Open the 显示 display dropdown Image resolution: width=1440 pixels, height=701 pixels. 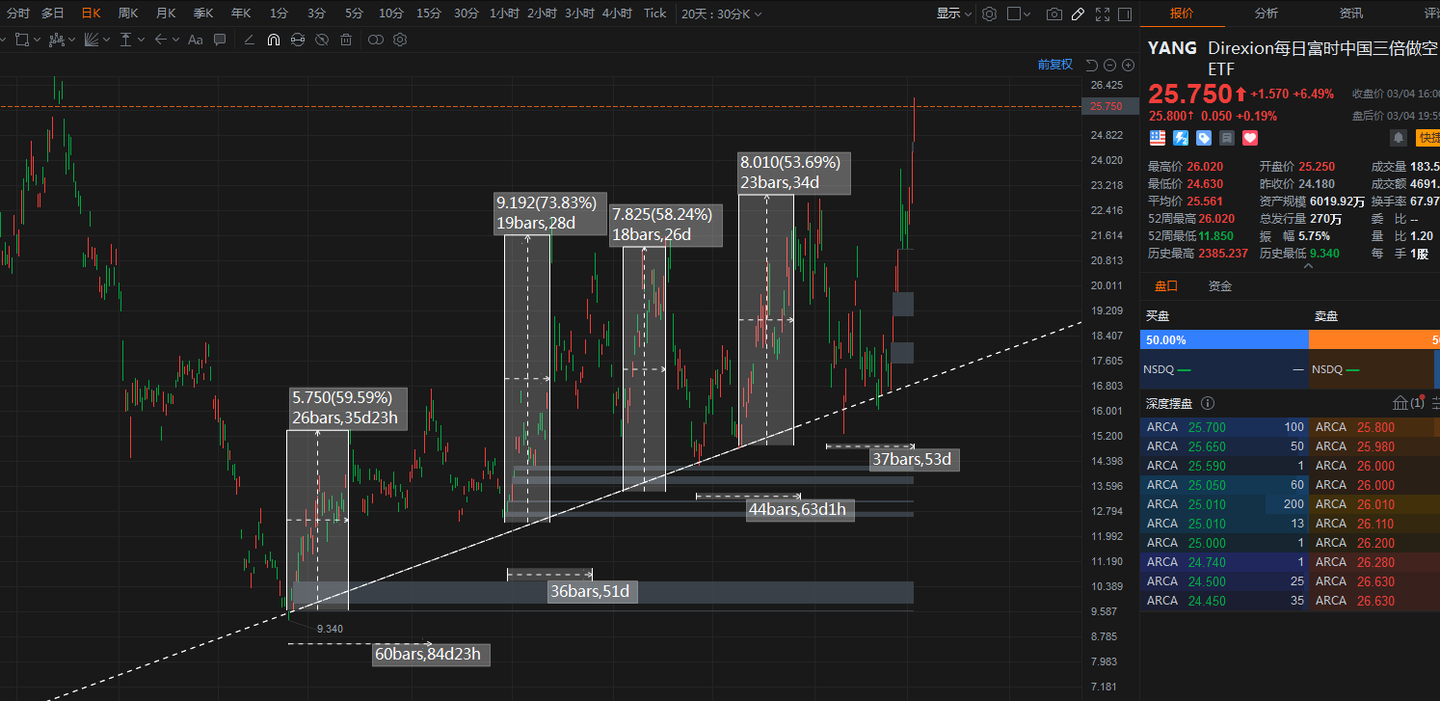click(954, 14)
